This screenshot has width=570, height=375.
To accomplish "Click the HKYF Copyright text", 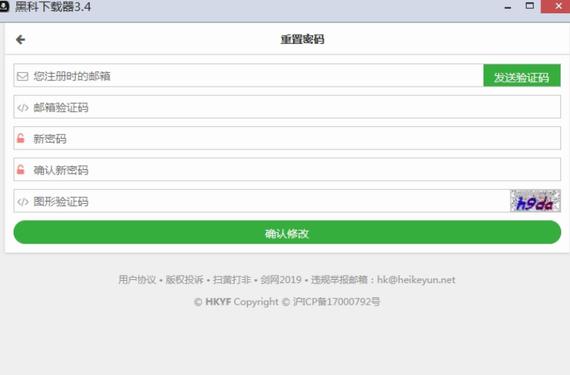I will click(242, 302).
